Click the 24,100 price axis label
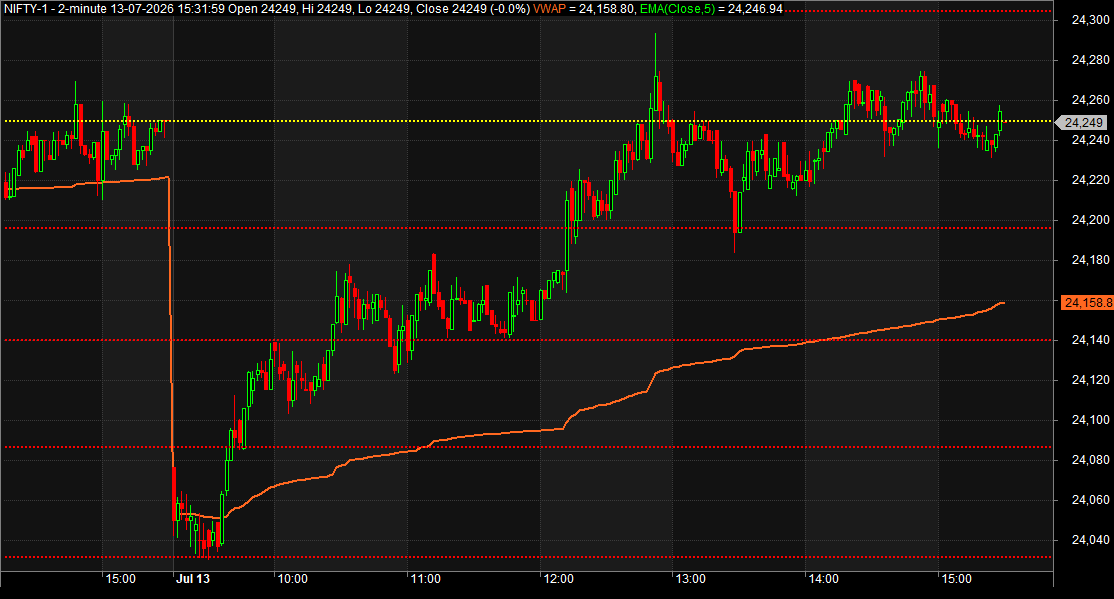The width and height of the screenshot is (1114, 599). tap(1090, 420)
